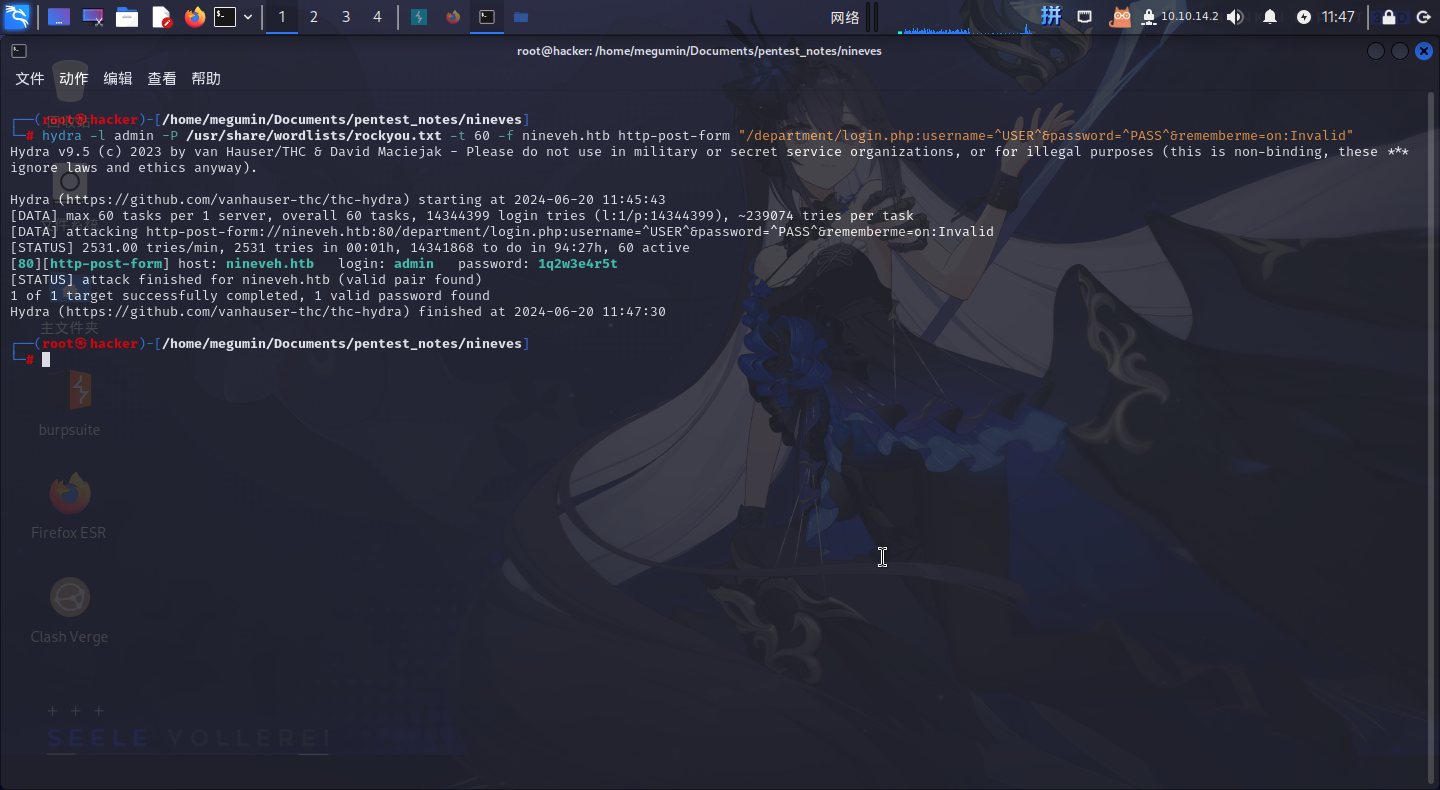Viewport: 1440px width, 790px height.
Task: Open the 查看 menu in terminal
Action: click(162, 78)
